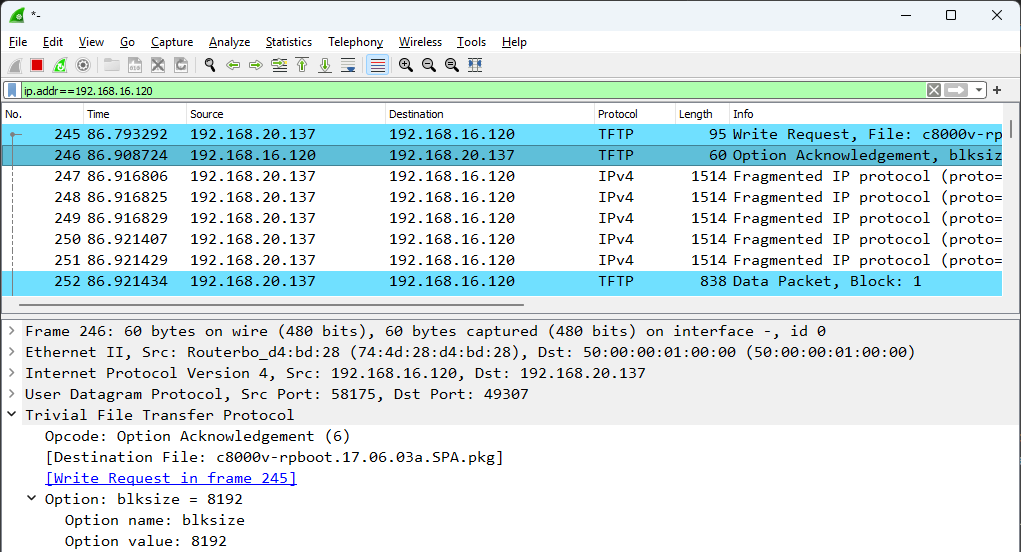
Task: Jump to the first packet icon
Action: coord(302,65)
